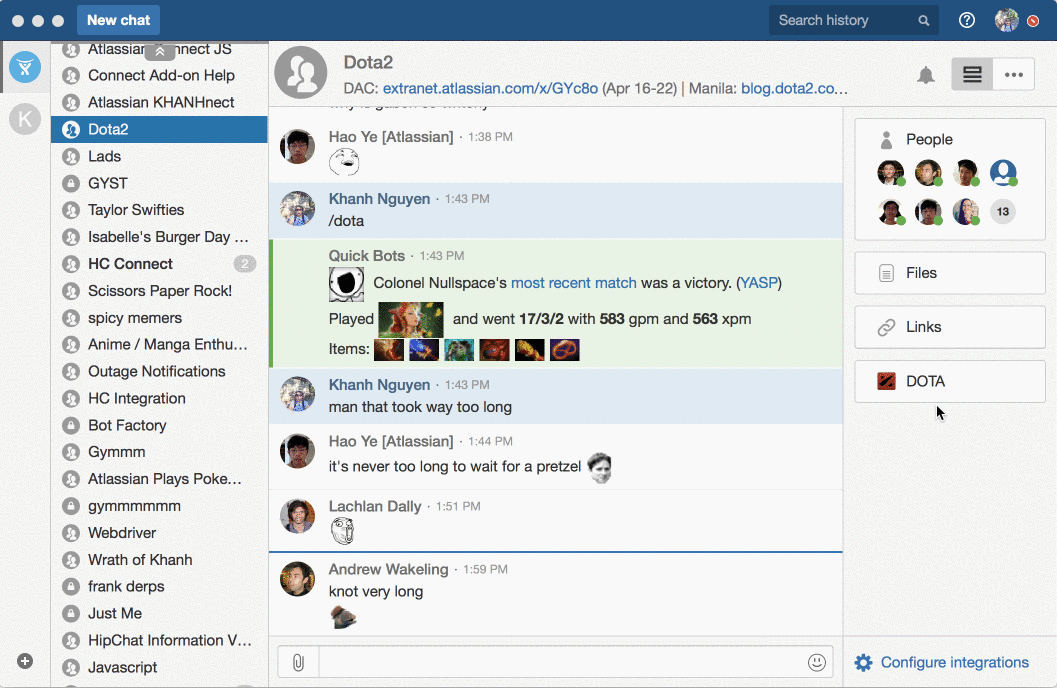Focus the Search history field
1057x688 pixels.
[853, 20]
